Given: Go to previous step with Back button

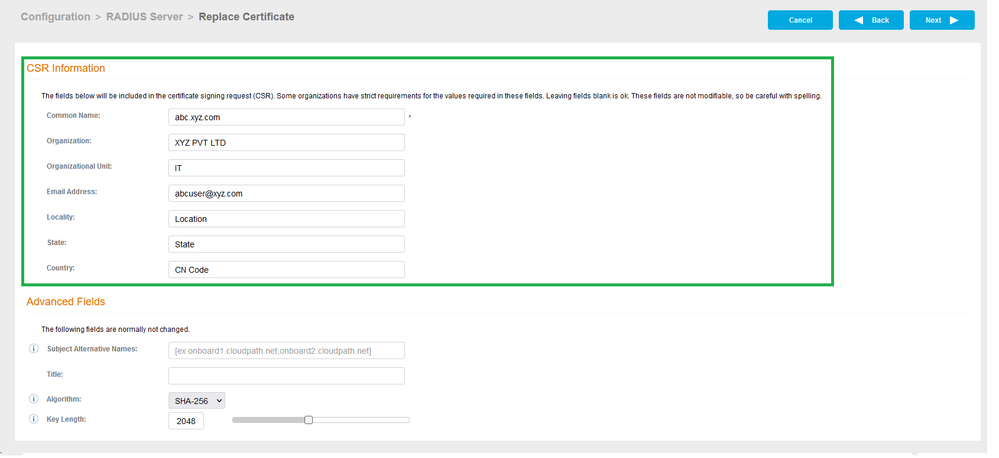Looking at the screenshot, I should [871, 20].
